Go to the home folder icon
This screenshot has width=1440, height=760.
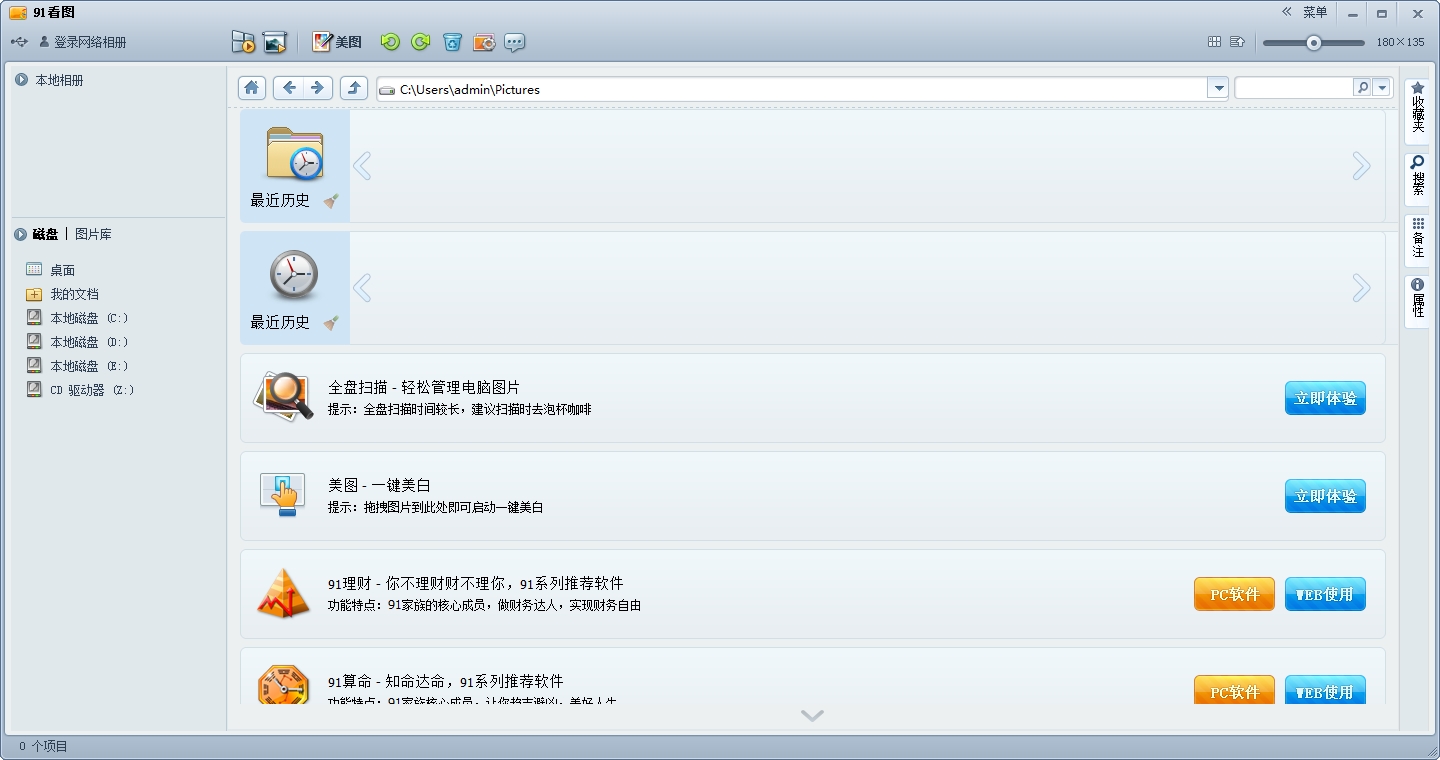(252, 88)
